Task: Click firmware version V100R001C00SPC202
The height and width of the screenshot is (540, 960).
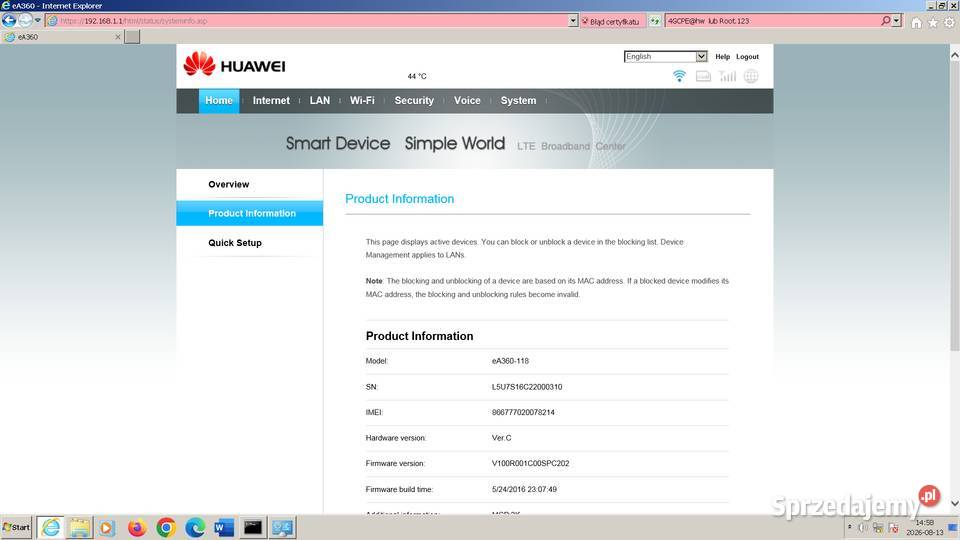Action: pyautogui.click(x=530, y=463)
